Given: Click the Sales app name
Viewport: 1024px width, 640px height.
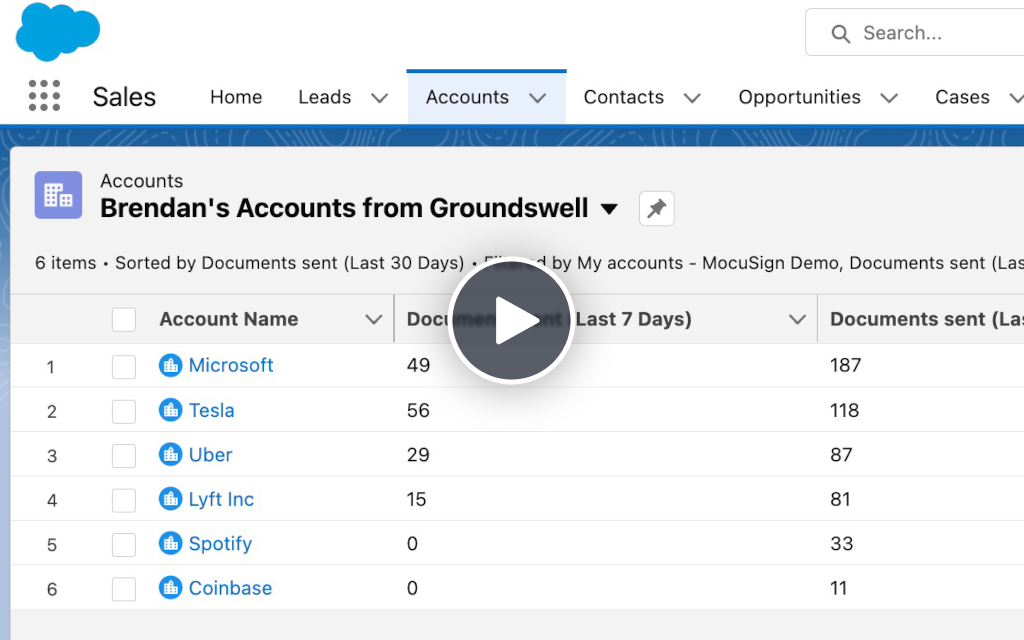Looking at the screenshot, I should click(x=124, y=97).
